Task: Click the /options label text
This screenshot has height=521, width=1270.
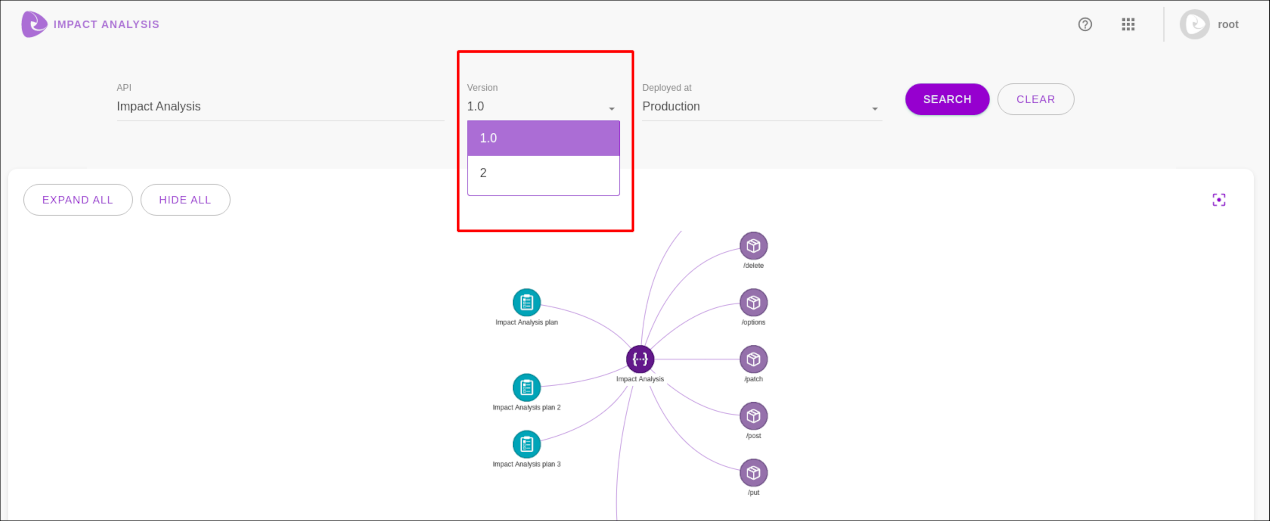Action: [x=753, y=322]
